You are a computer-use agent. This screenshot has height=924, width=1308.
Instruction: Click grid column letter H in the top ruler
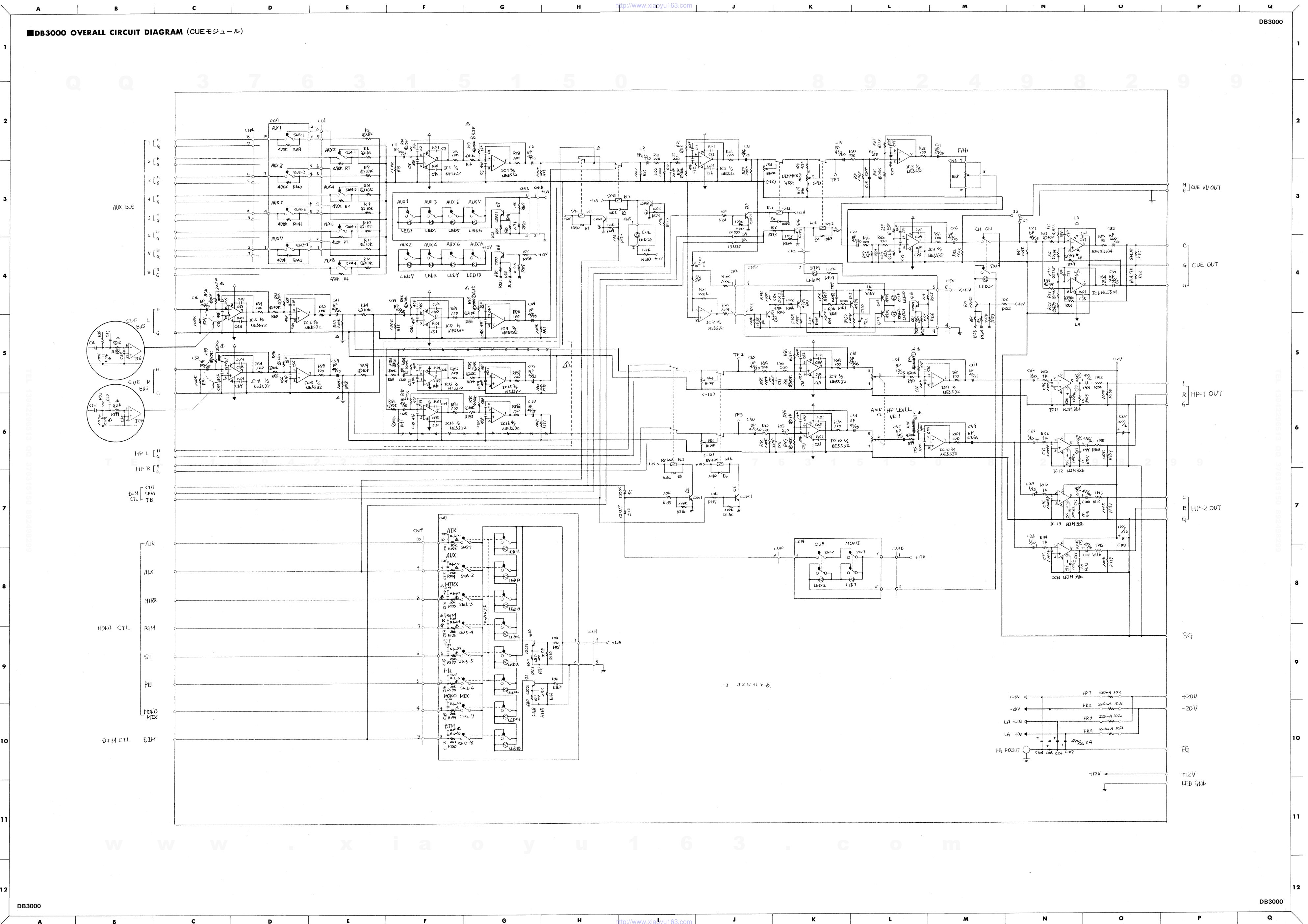(579, 7)
